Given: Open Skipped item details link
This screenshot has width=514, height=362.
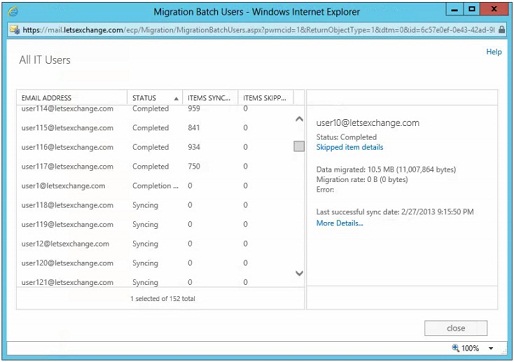Looking at the screenshot, I should point(350,147).
